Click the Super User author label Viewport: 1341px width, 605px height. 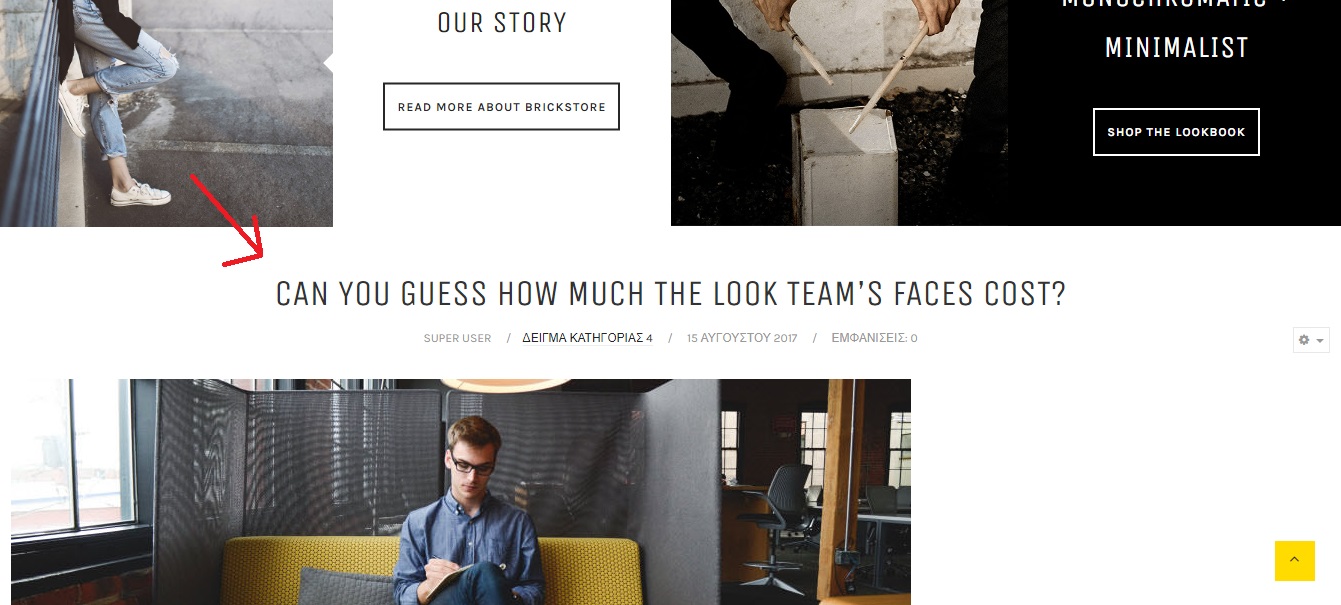coord(457,338)
